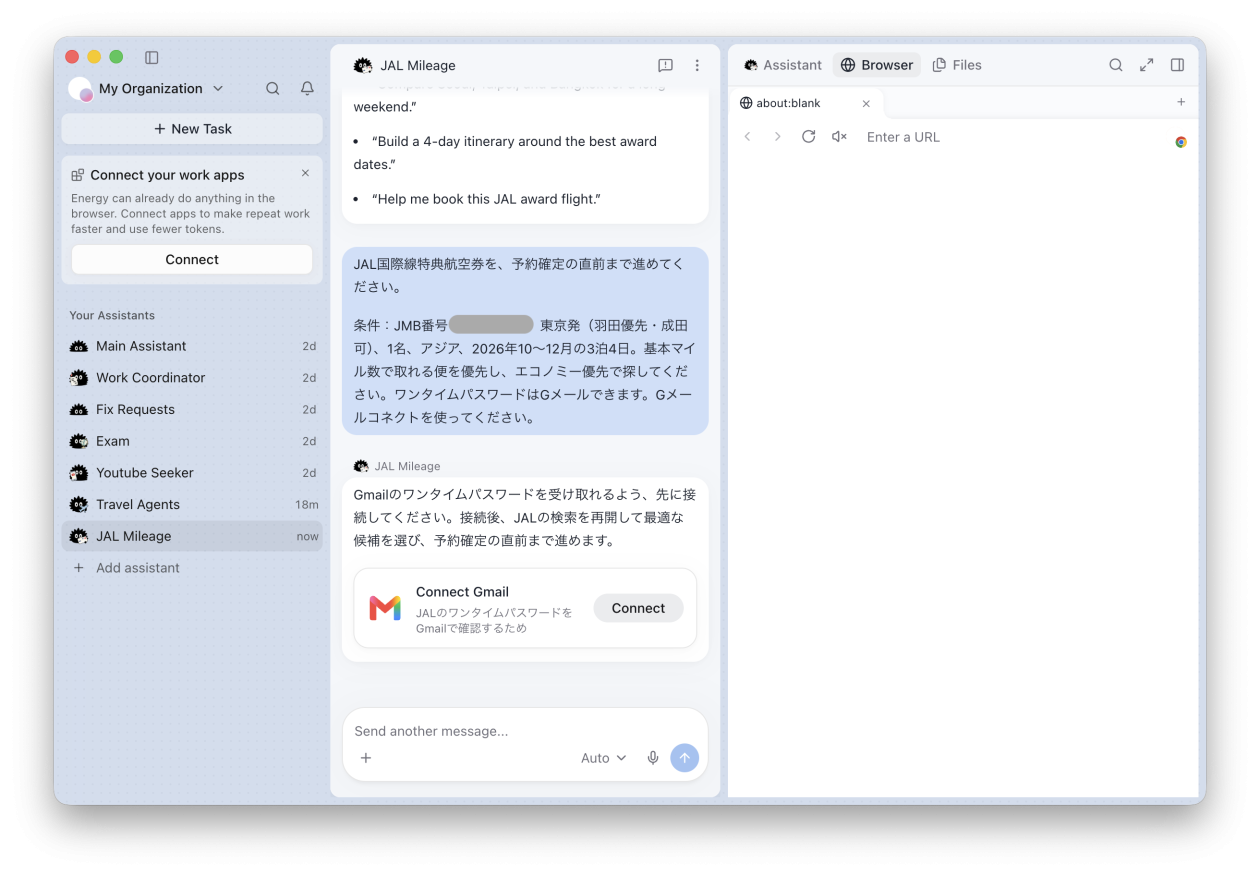
Task: Click the Chrome icon in browser pane
Action: (1181, 142)
